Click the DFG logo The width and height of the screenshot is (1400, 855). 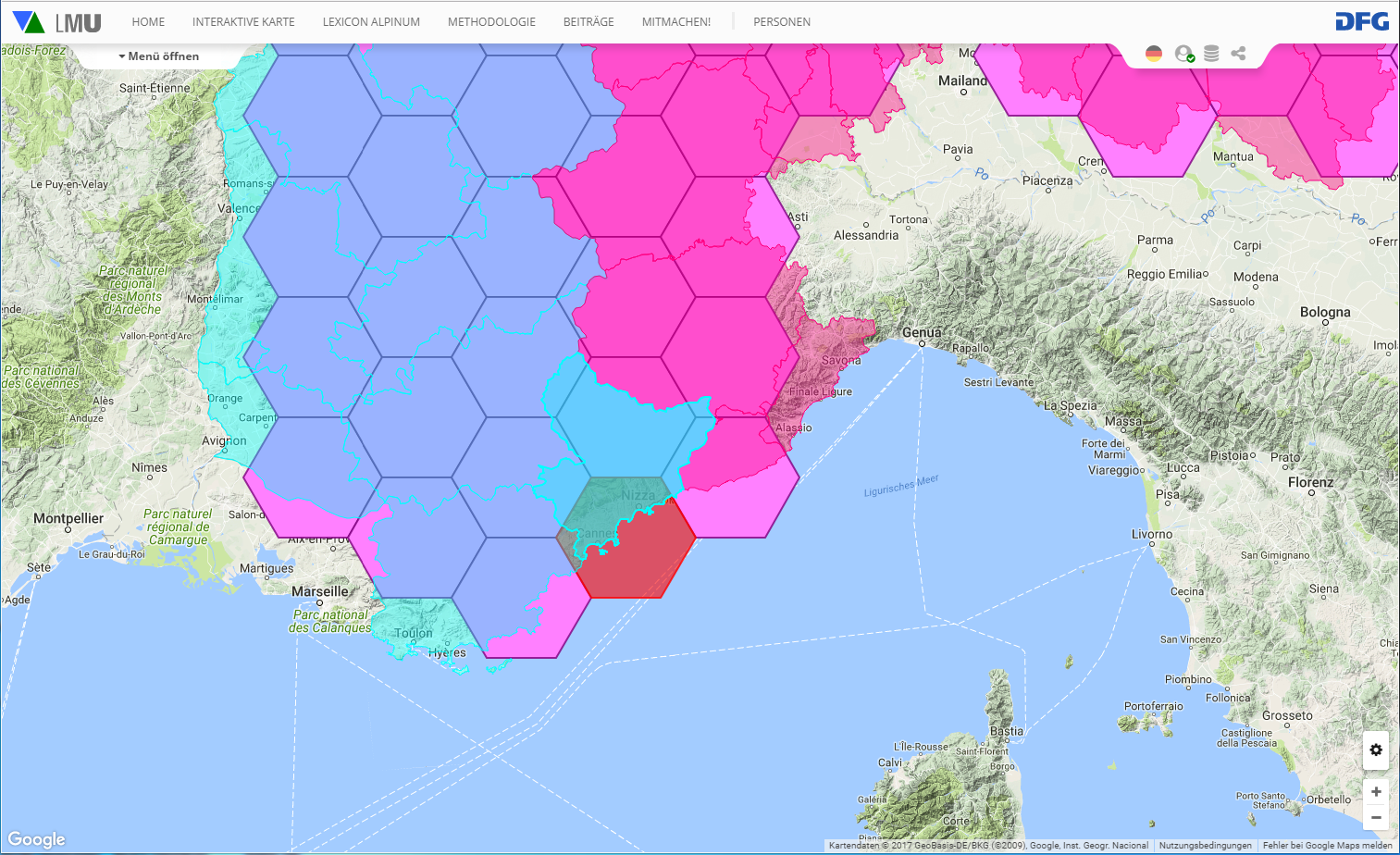pyautogui.click(x=1362, y=21)
